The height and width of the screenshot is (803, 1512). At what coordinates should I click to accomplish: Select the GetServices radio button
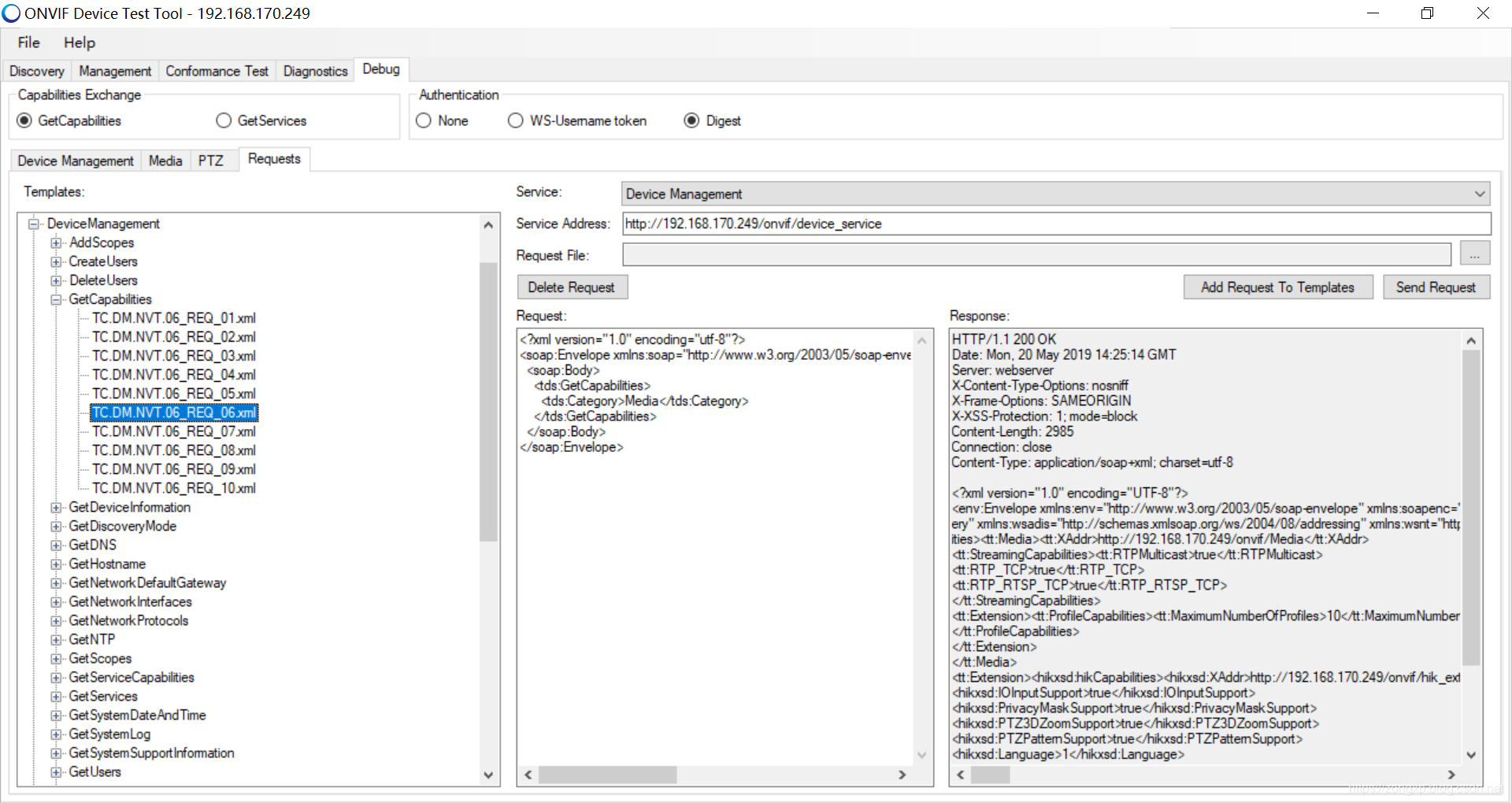[x=224, y=120]
